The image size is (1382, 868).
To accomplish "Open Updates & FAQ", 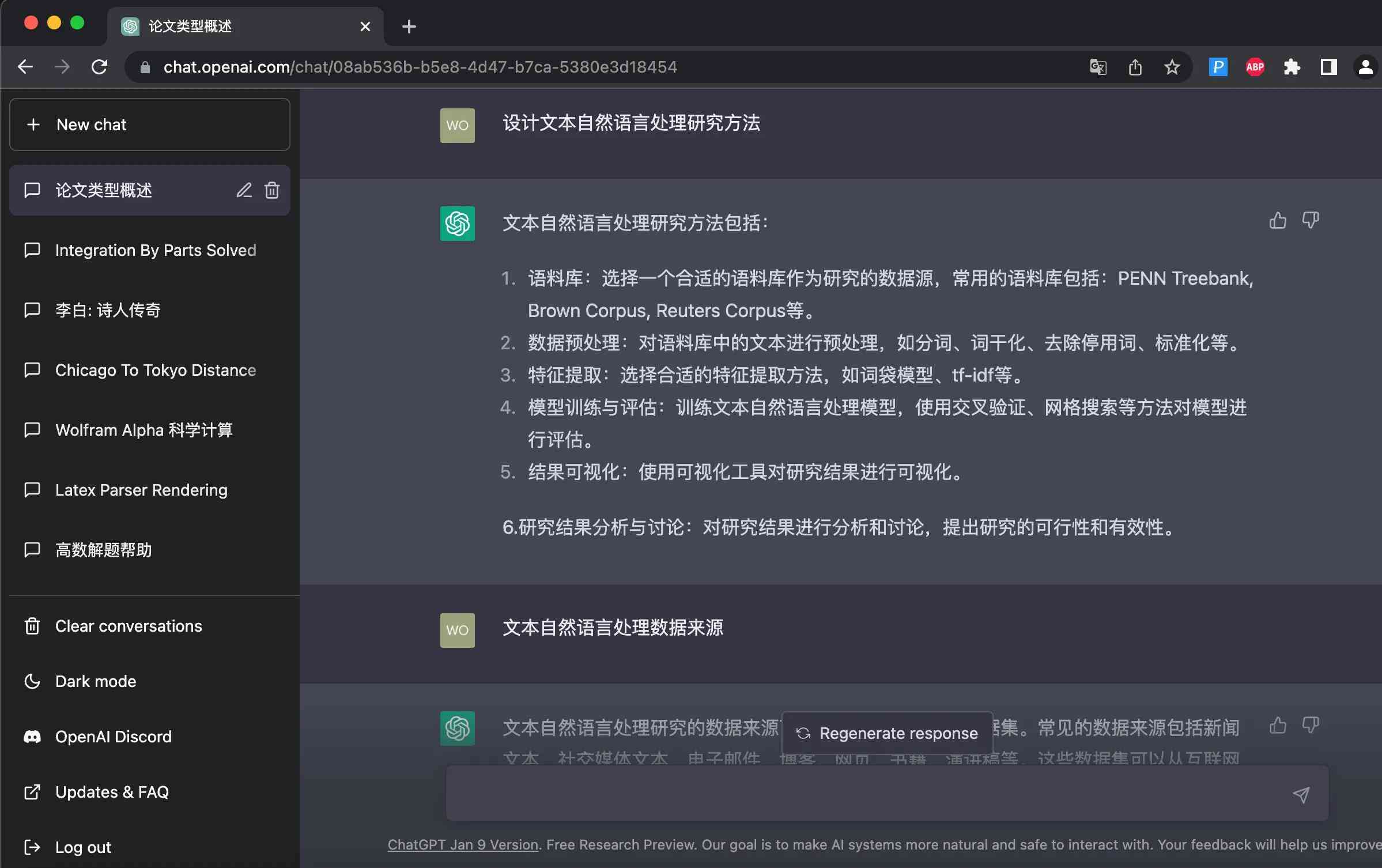I will 150,792.
